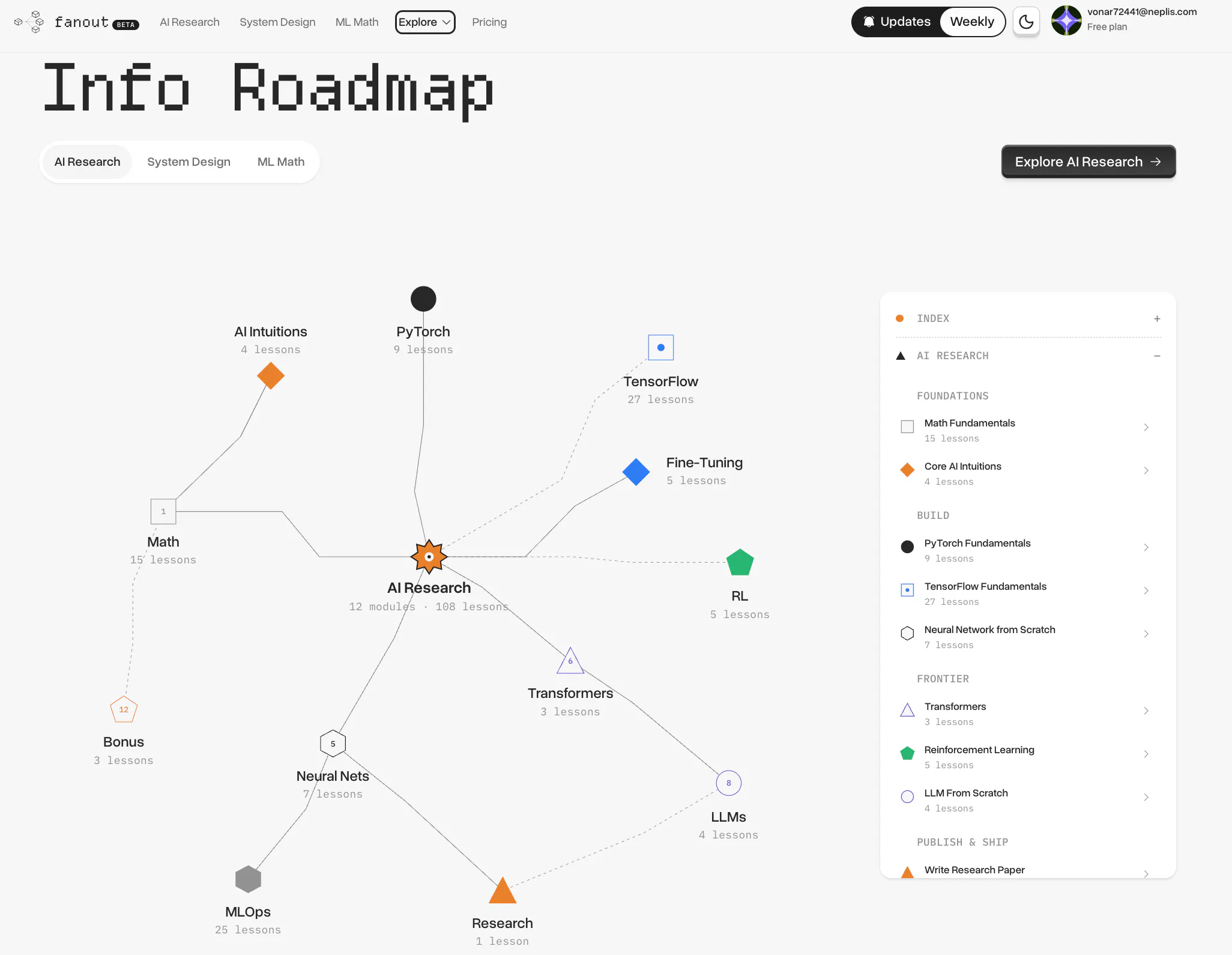The image size is (1232, 955).
Task: Click TensorFlow Fundamentals square icon in sidebar
Action: [907, 590]
